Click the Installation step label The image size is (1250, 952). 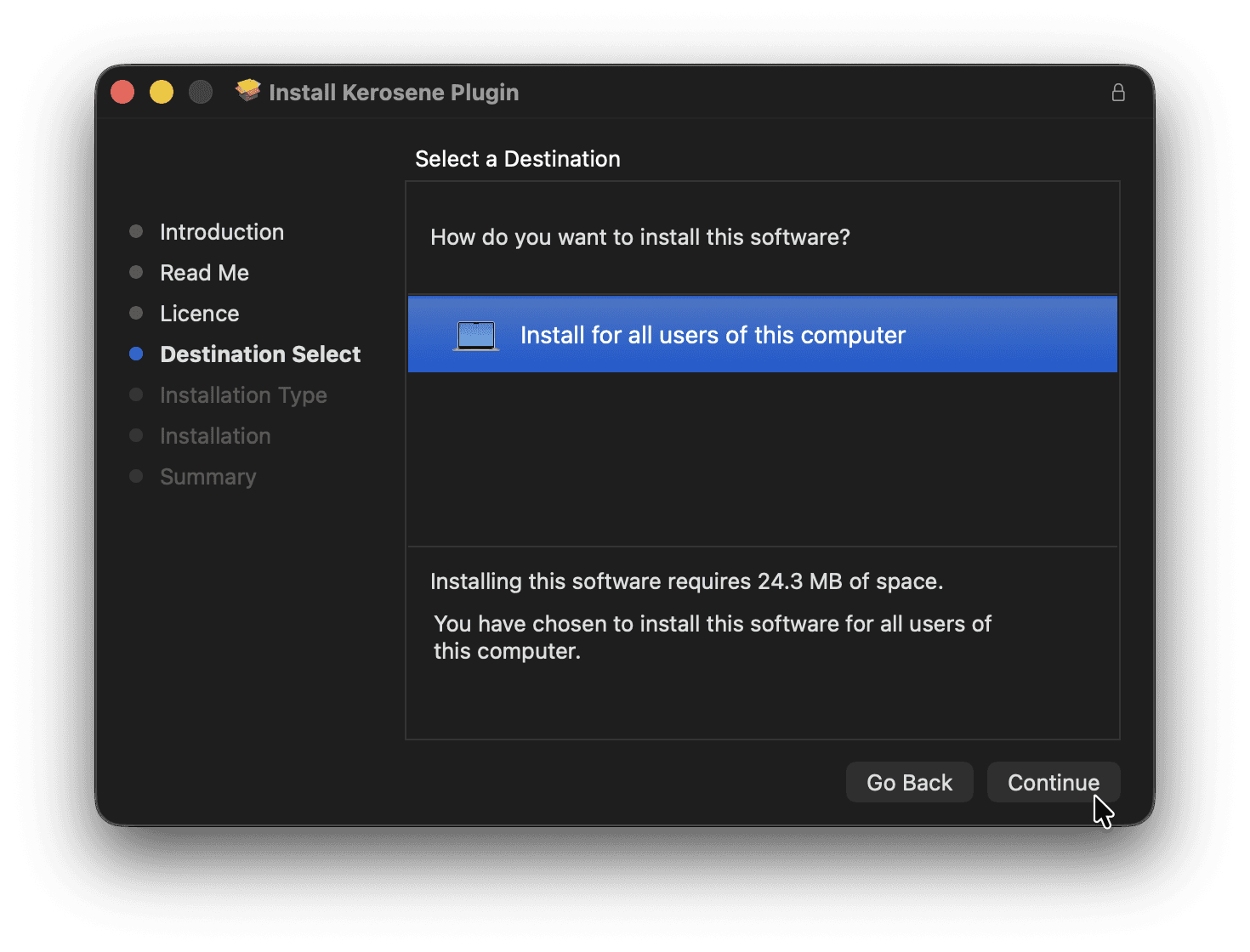point(215,436)
